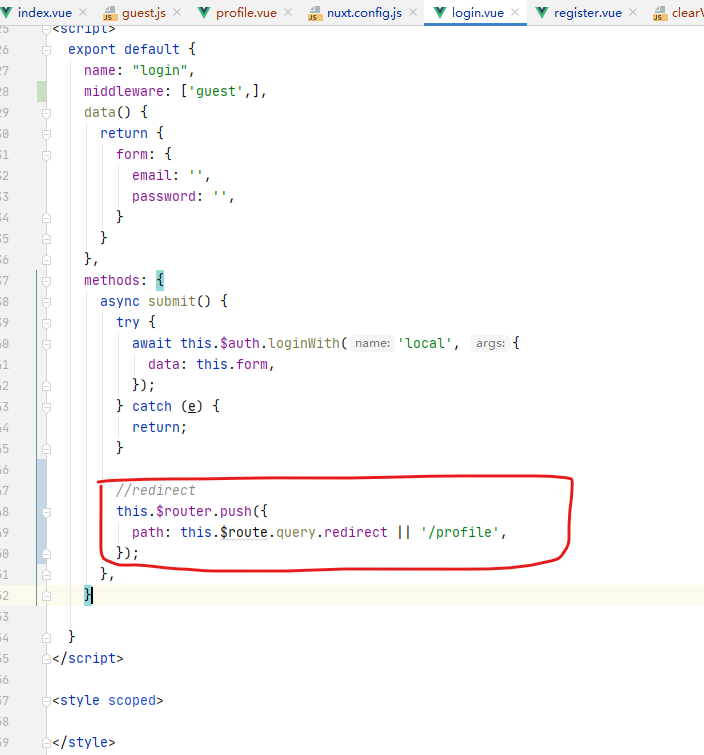This screenshot has height=755, width=704.
Task: Switch to the index.vue tab
Action: [x=44, y=13]
